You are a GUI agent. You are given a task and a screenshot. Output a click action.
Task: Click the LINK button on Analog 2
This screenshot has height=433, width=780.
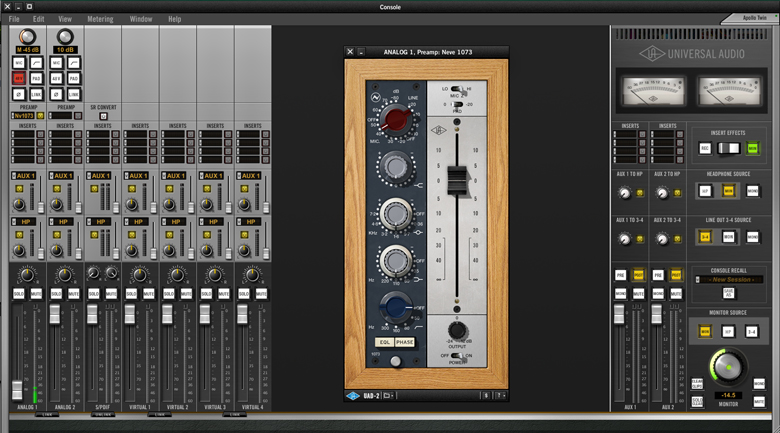(x=74, y=94)
